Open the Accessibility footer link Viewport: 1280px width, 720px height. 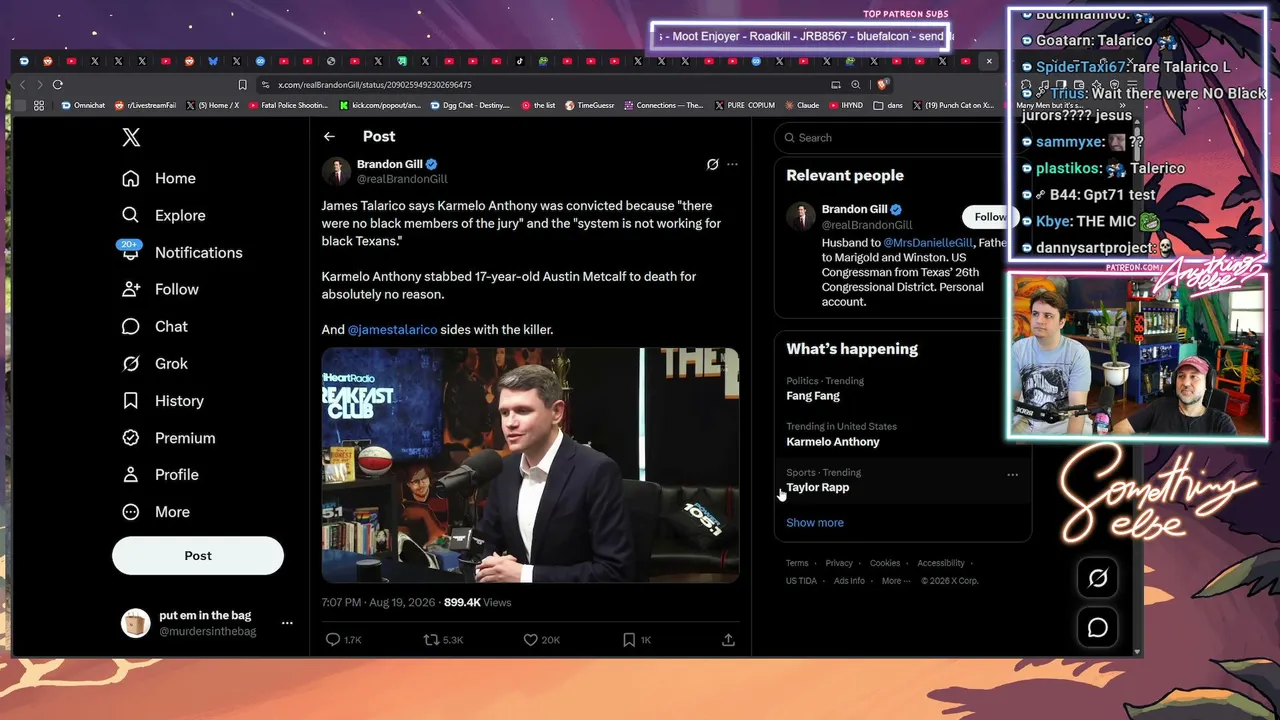click(x=941, y=563)
